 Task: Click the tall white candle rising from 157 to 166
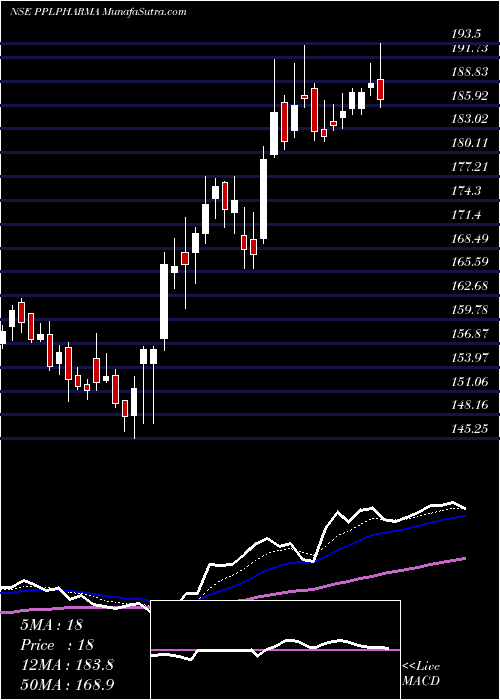point(164,301)
